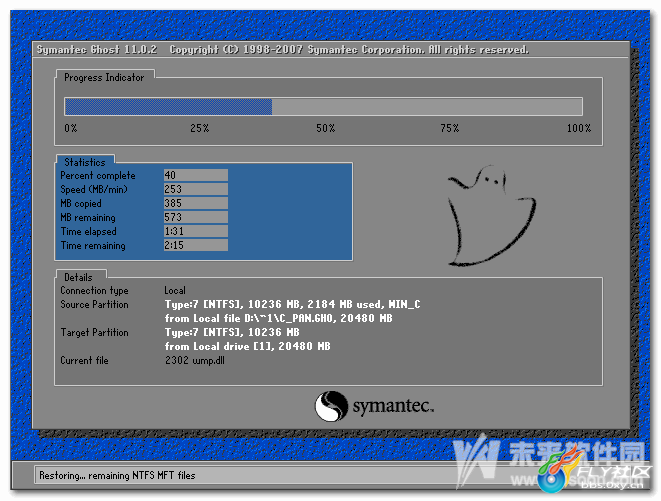Click the Current file label
661x501 pixels.
84,361
